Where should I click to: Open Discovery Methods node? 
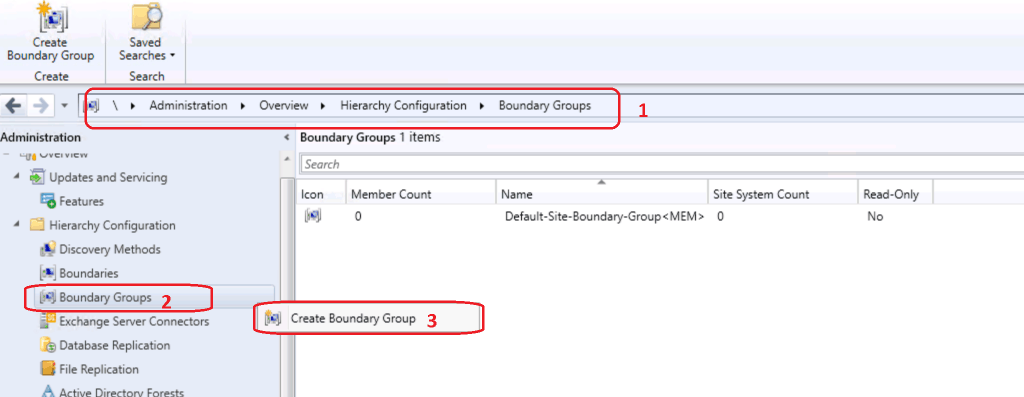(x=110, y=249)
